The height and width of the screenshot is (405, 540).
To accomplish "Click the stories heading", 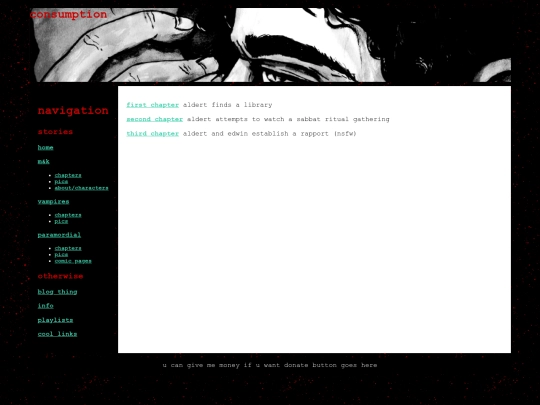I will click(x=55, y=132).
